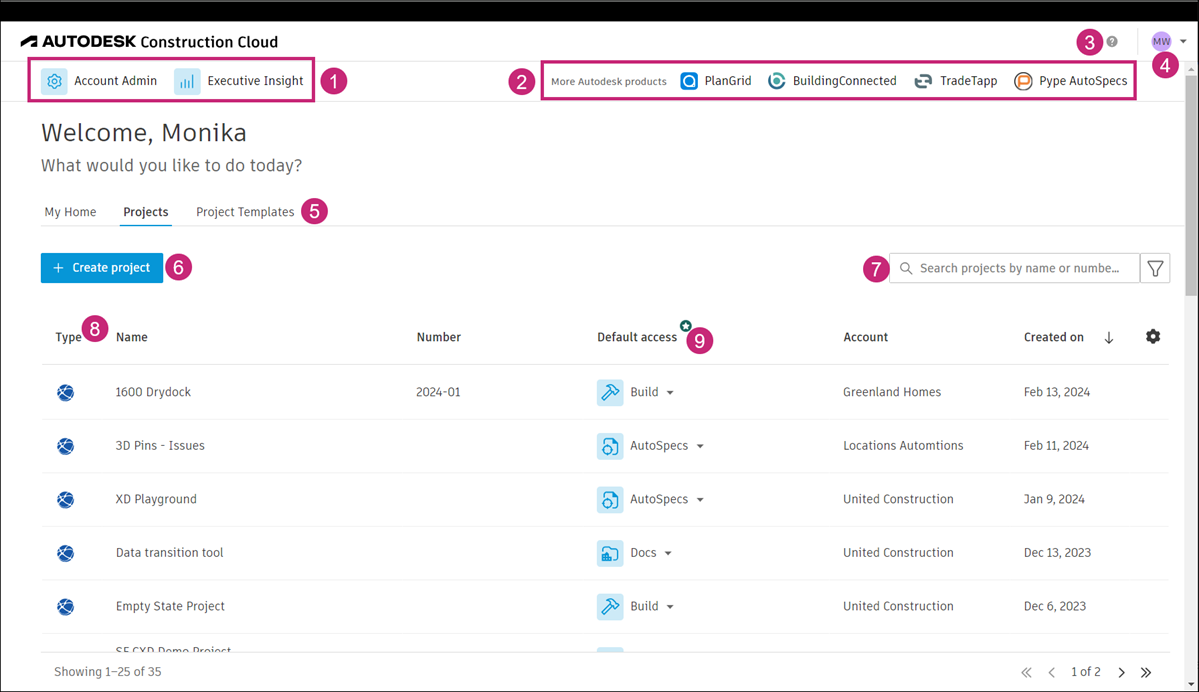This screenshot has height=692, width=1199.
Task: Click Build icon for Empty State Project
Action: (610, 606)
